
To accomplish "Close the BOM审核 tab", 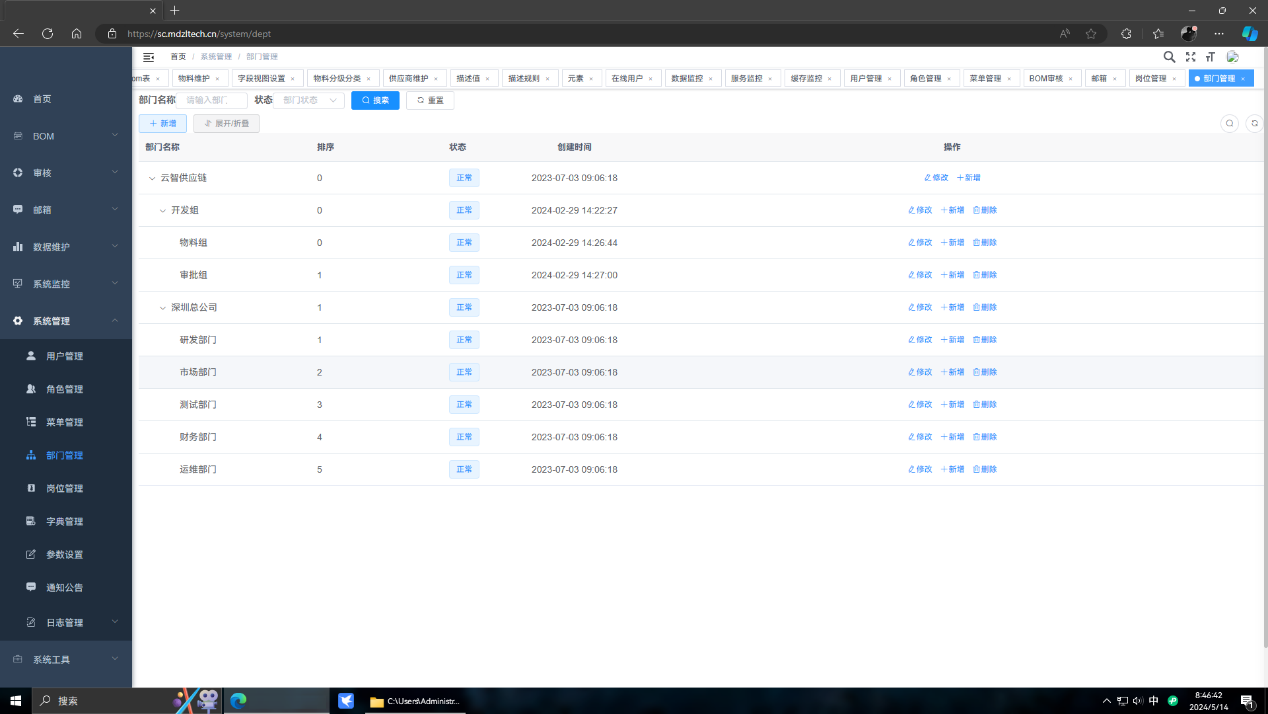I will coord(1071,78).
